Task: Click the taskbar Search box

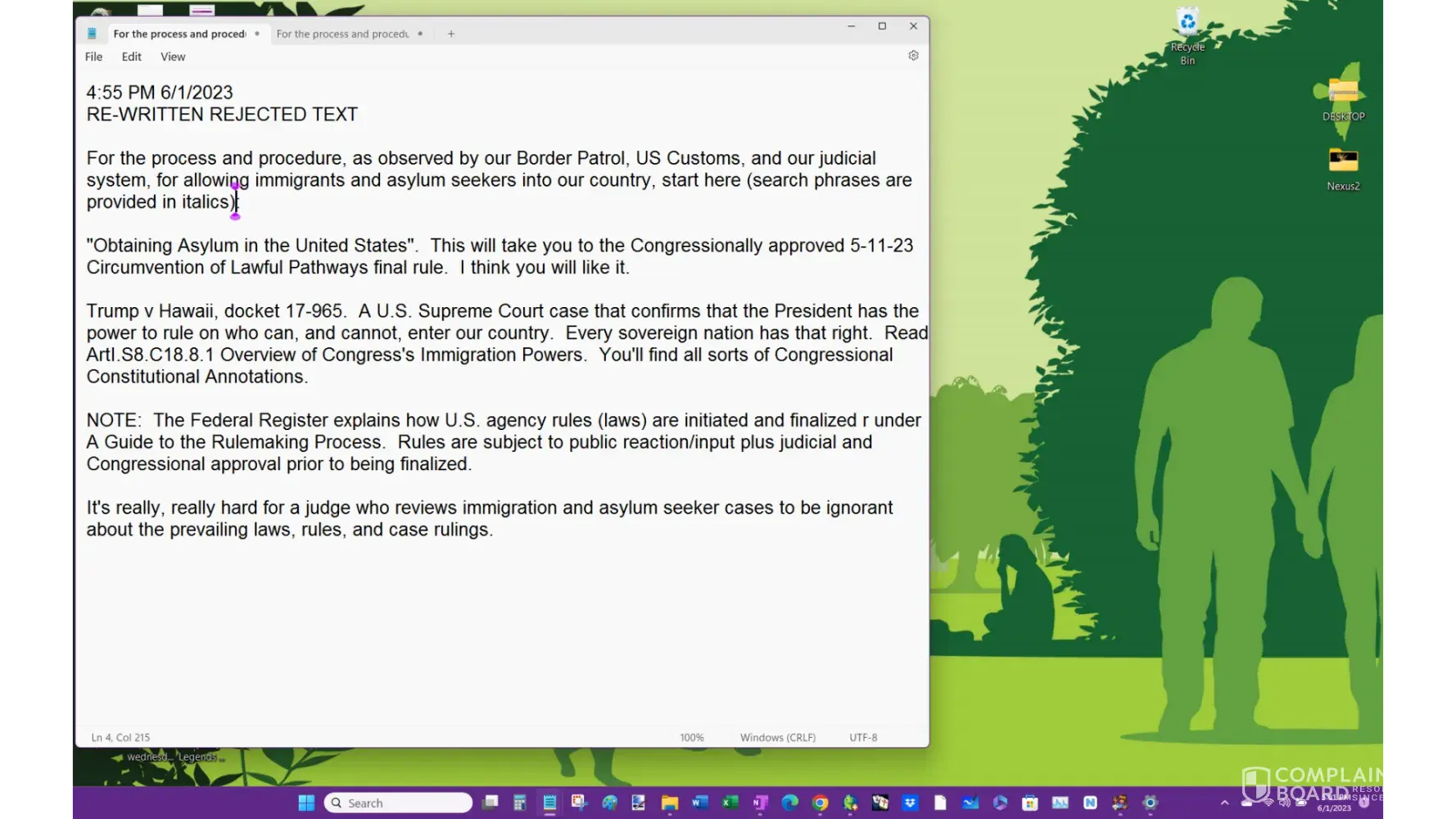Action: (x=399, y=803)
